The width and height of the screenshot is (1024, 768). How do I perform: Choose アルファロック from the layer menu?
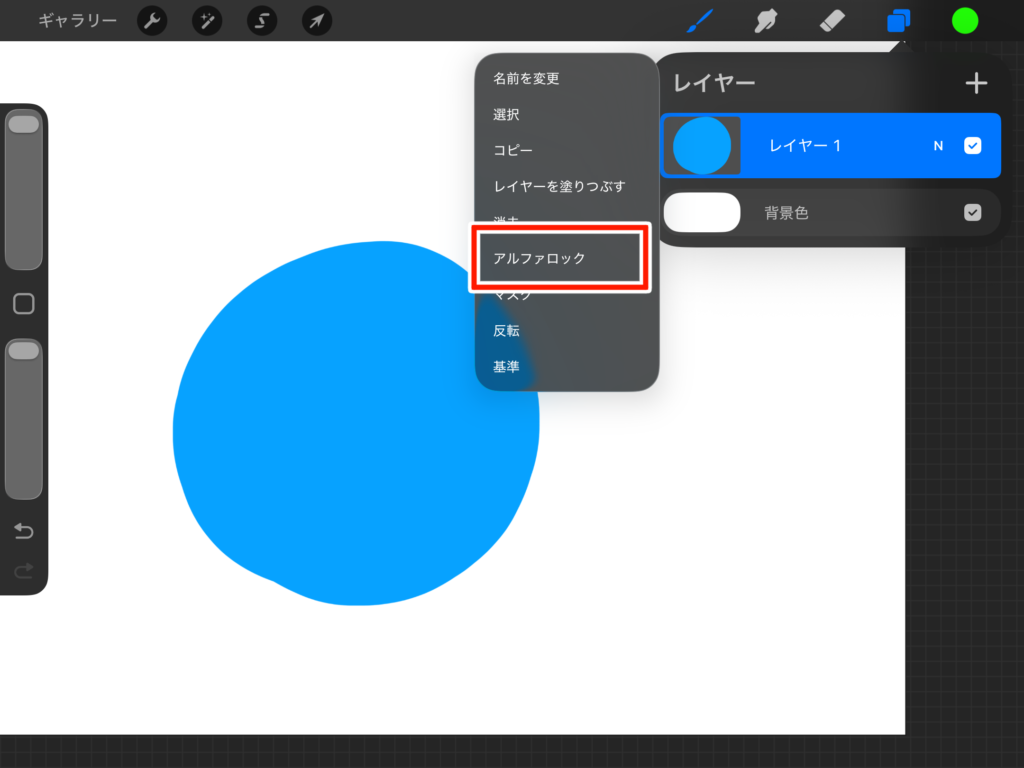tap(560, 258)
